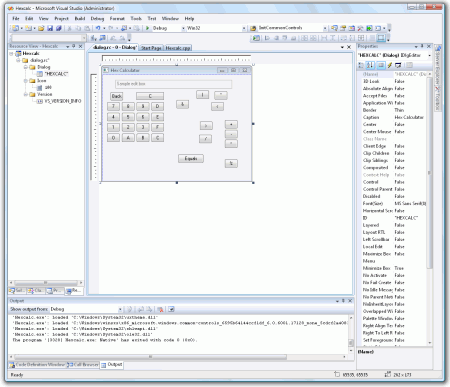Switch to the Start Page tab
This screenshot has width=450, height=387.
point(151,48)
